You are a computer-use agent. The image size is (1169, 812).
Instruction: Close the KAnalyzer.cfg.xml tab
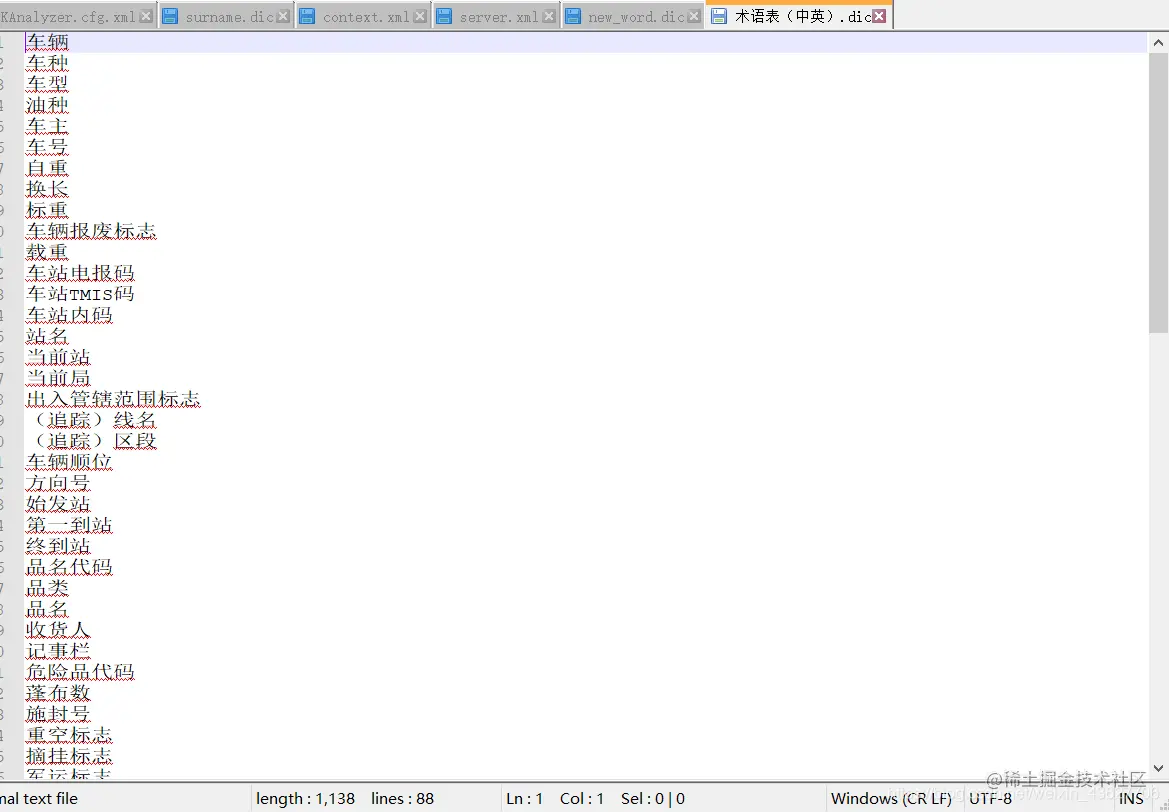coord(146,16)
